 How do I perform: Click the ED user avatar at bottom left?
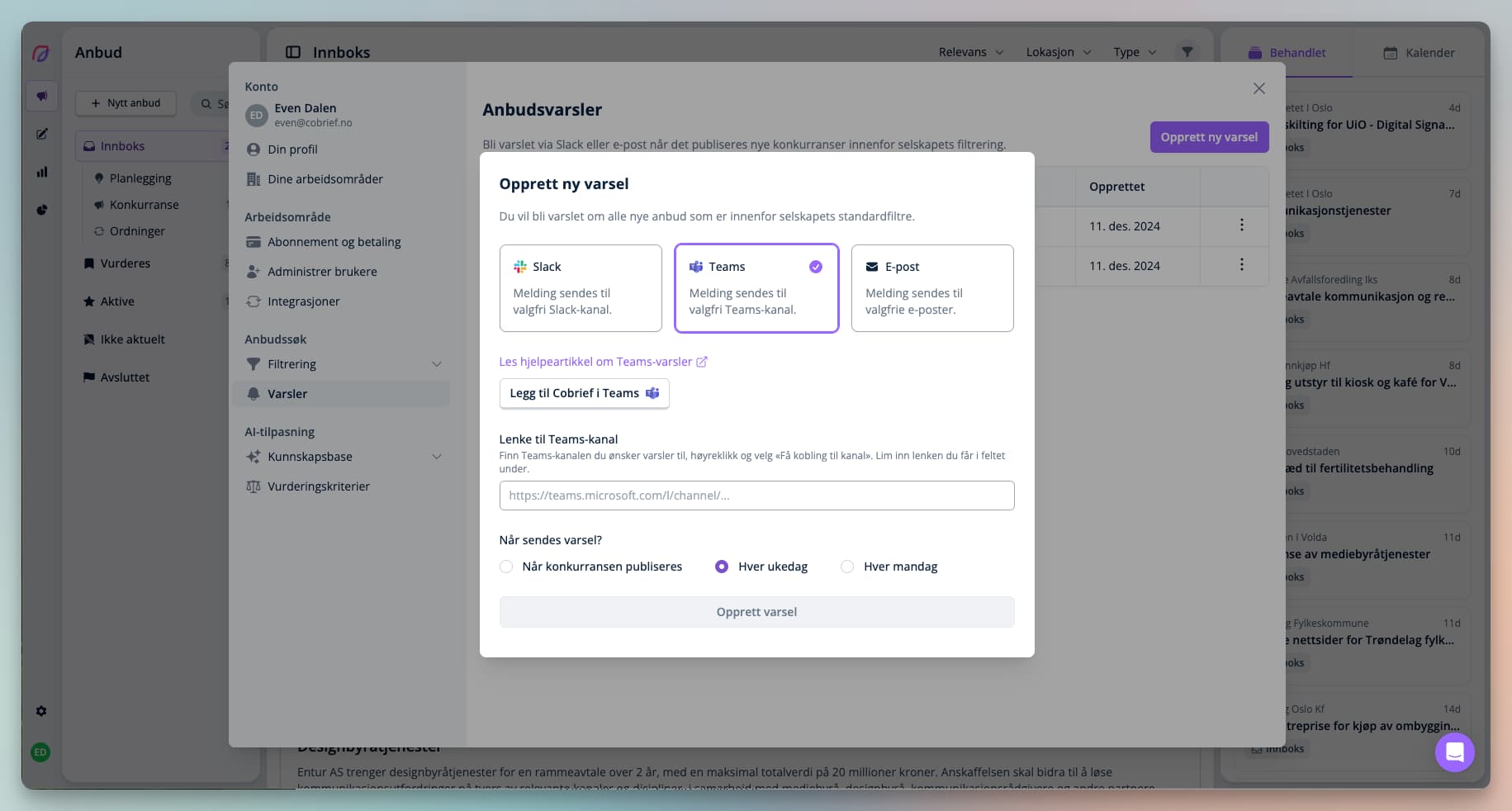pos(40,752)
